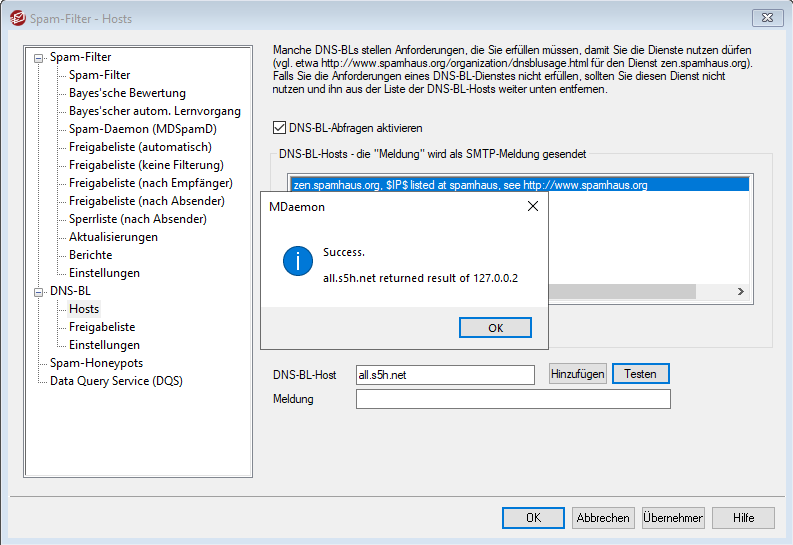Open Data Query Service (DQS) page
The width and height of the screenshot is (793, 545).
[116, 381]
